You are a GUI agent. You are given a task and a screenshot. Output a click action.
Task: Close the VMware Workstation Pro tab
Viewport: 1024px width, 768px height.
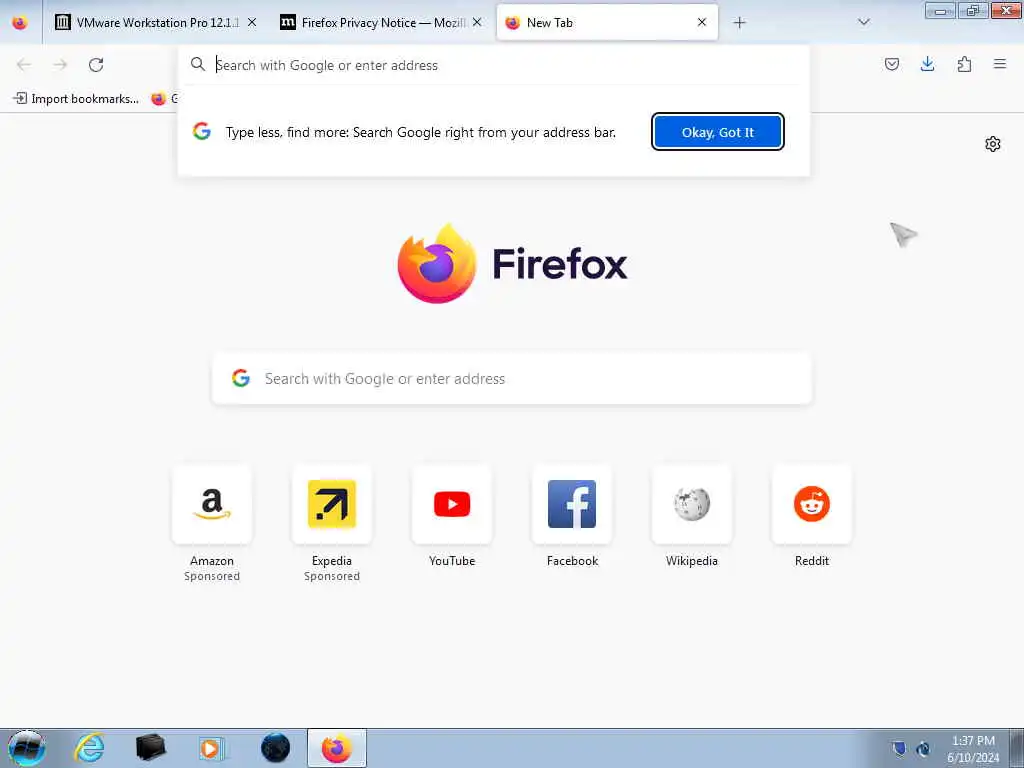point(252,22)
